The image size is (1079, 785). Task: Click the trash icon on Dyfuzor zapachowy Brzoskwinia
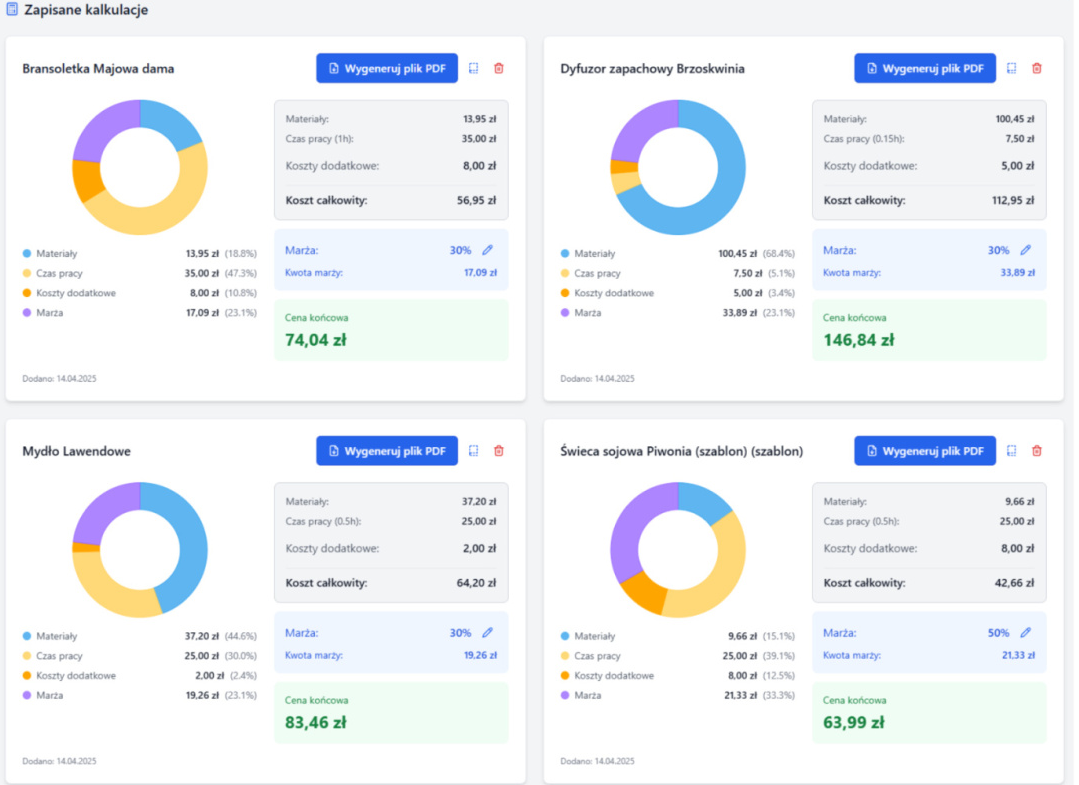point(1037,69)
